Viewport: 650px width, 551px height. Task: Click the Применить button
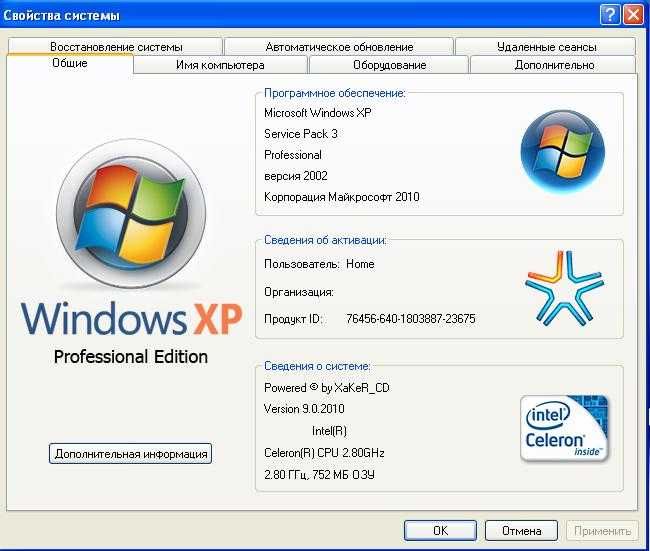coord(602,531)
